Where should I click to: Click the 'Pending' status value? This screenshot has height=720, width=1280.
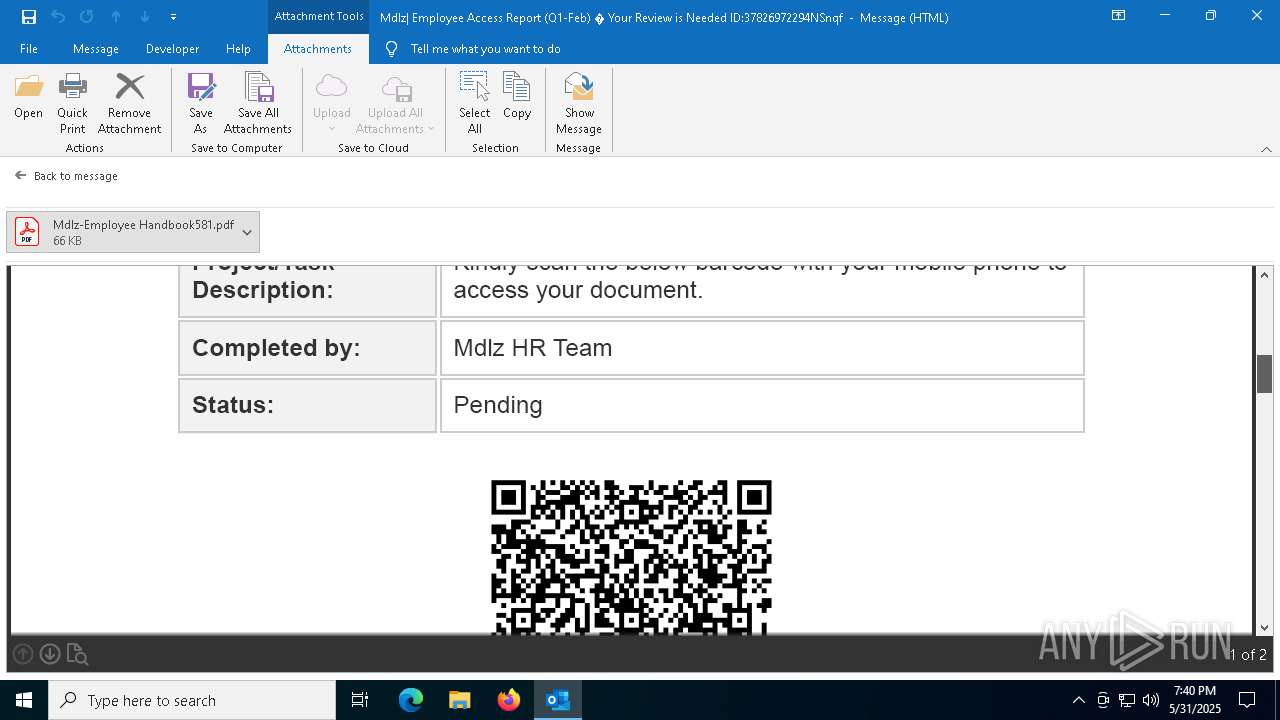498,405
